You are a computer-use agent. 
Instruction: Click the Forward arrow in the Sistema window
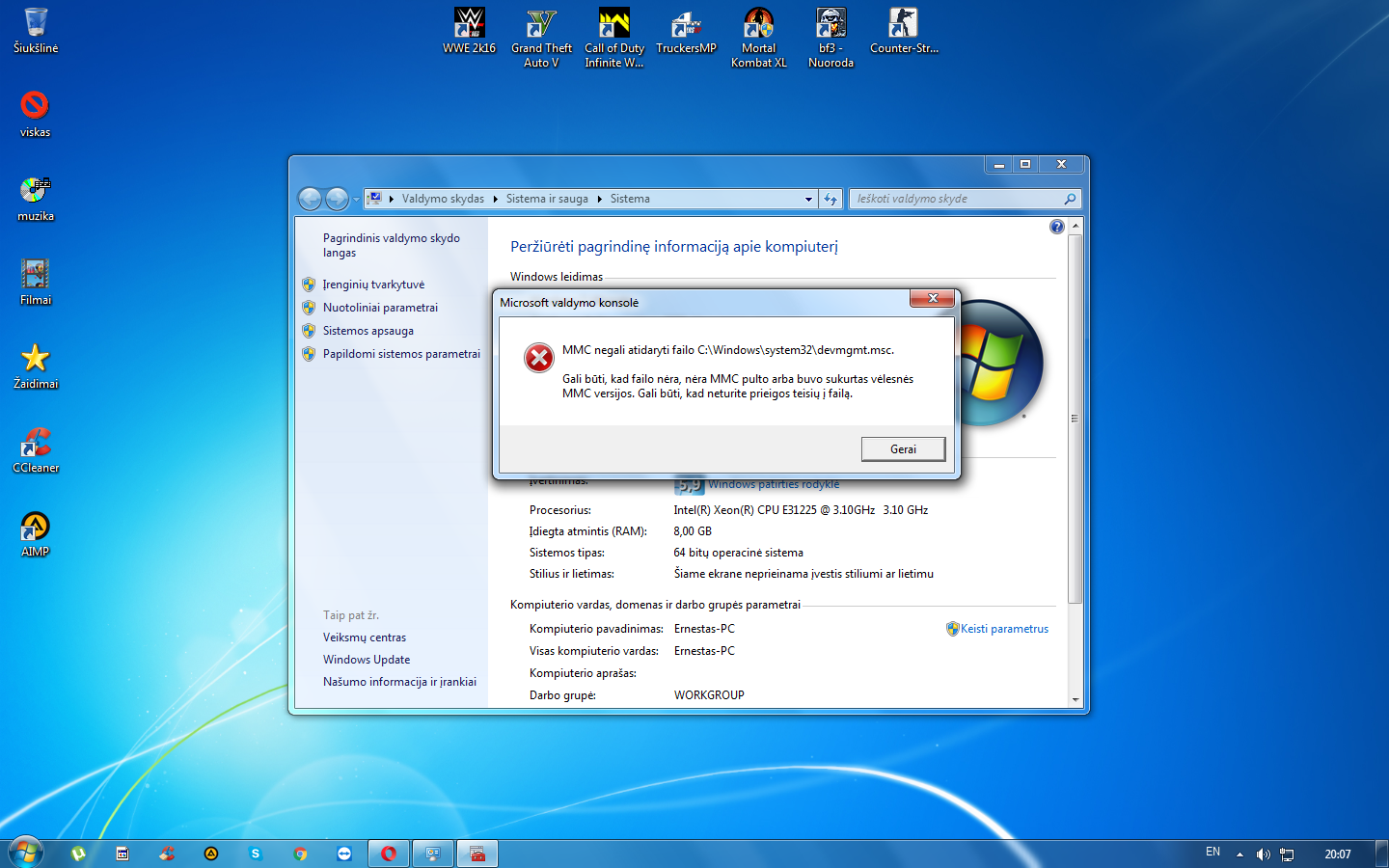(337, 199)
